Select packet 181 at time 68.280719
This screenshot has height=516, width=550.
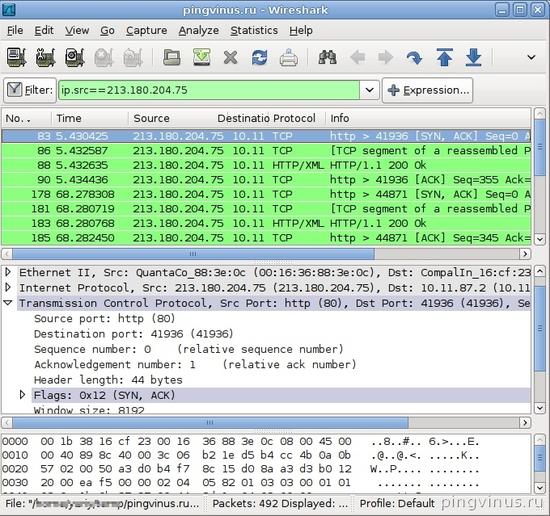point(266,209)
